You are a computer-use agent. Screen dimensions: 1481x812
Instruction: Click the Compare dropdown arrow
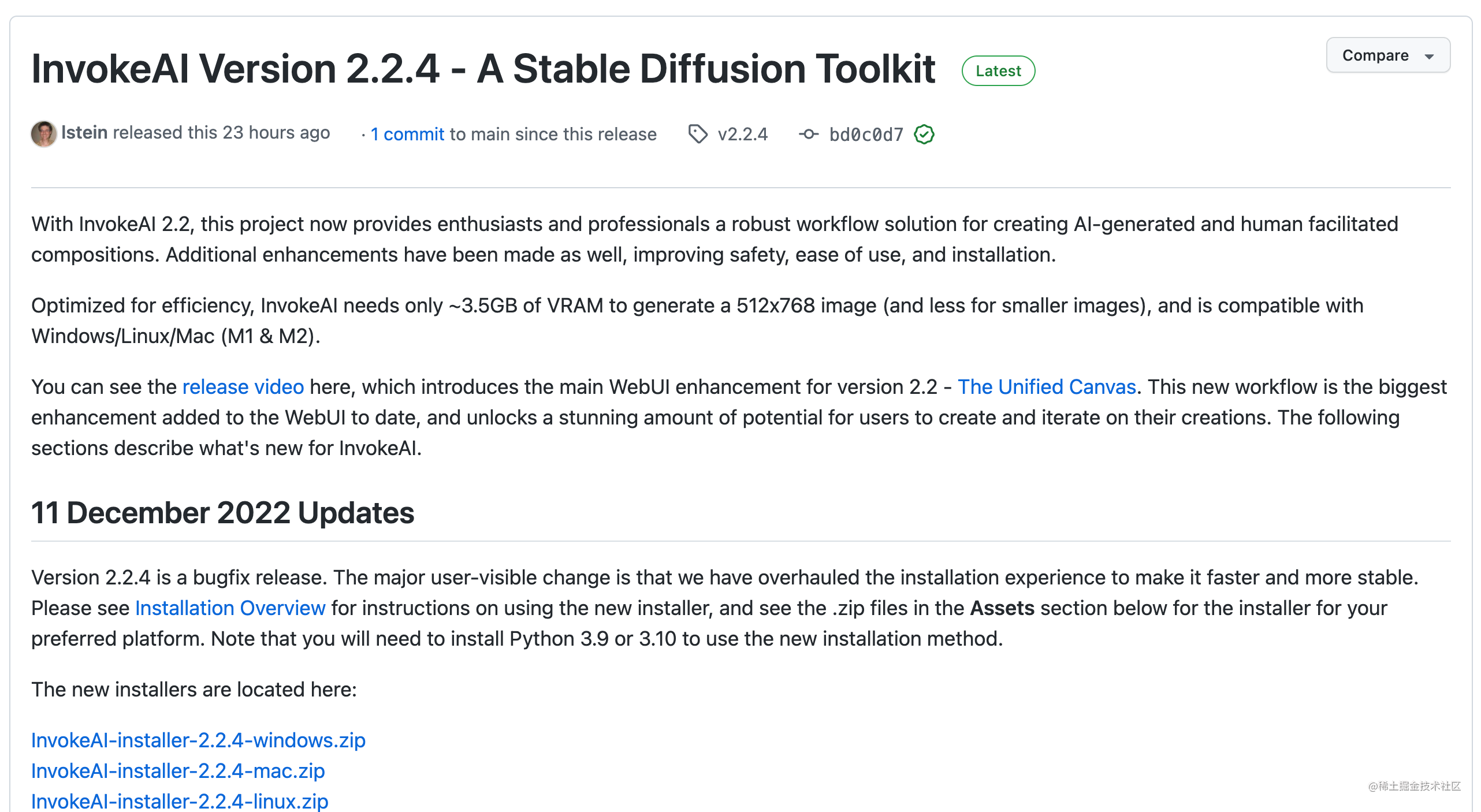coord(1429,57)
